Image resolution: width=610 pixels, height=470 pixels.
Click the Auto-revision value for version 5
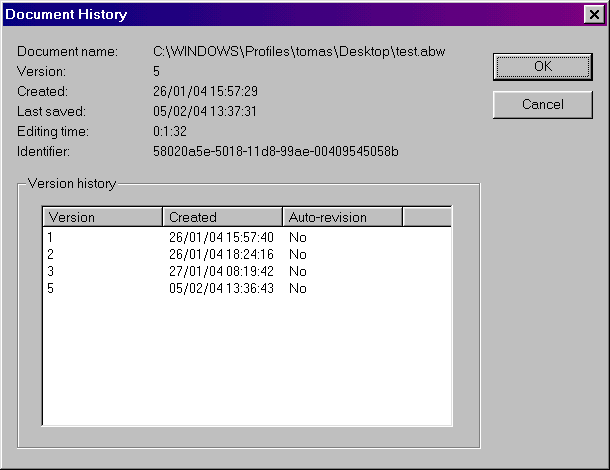297,288
